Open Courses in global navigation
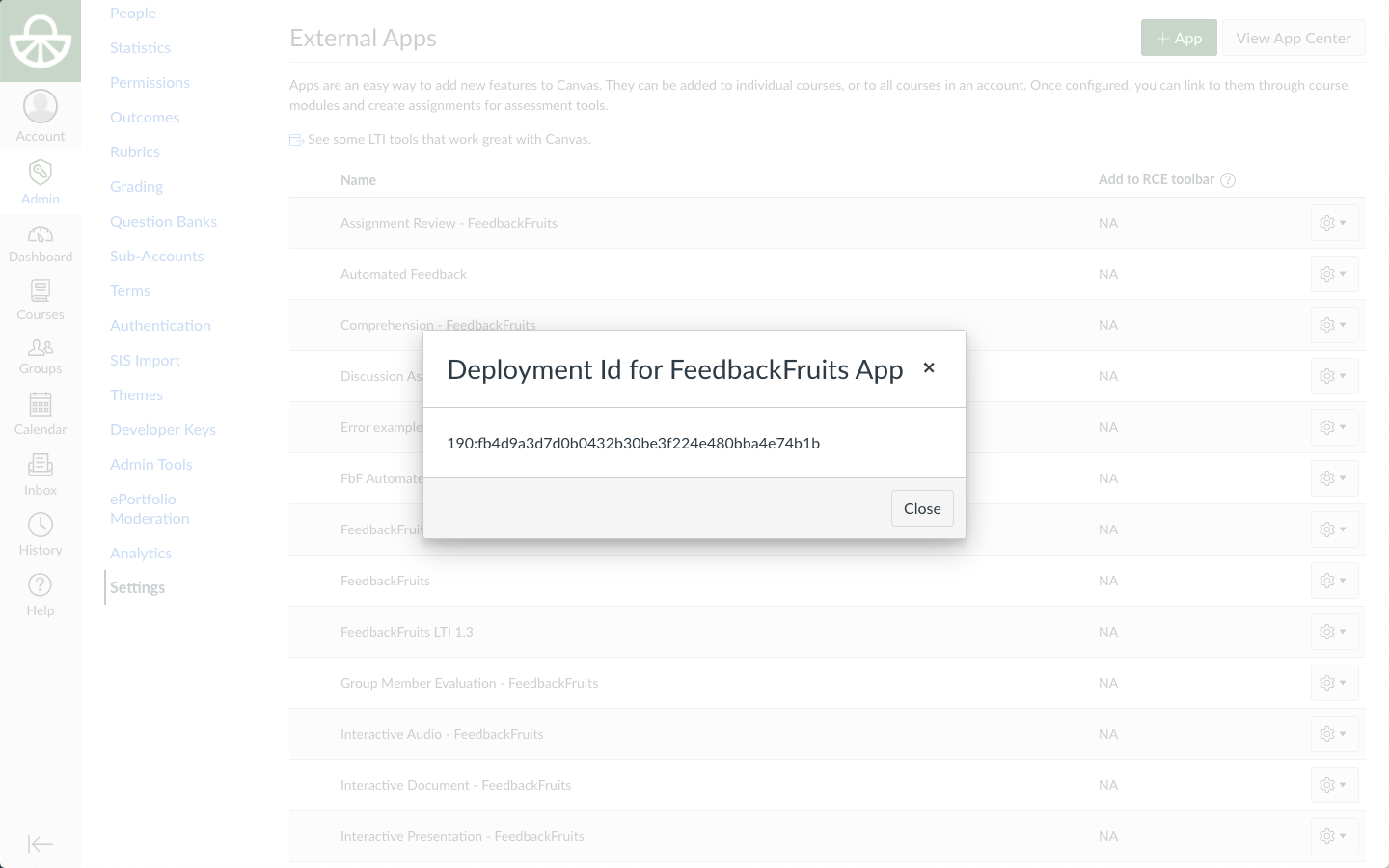1389x868 pixels. 41,300
